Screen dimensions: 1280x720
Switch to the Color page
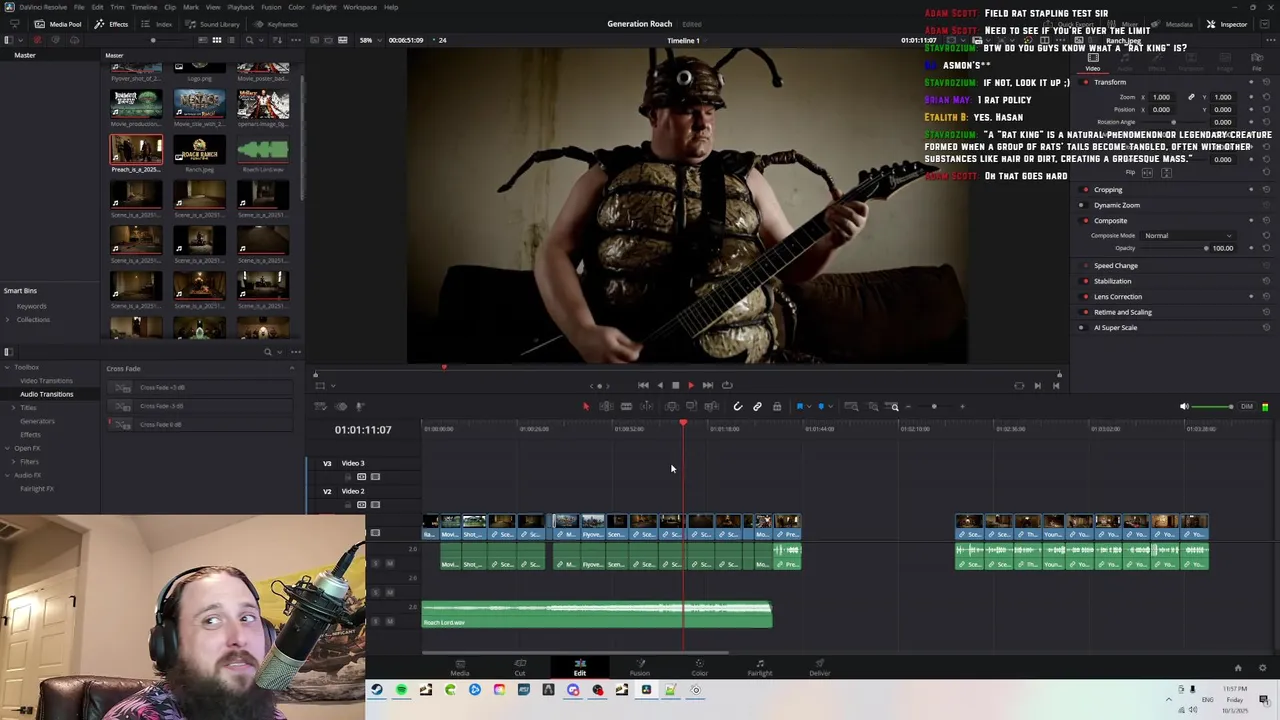pyautogui.click(x=700, y=667)
